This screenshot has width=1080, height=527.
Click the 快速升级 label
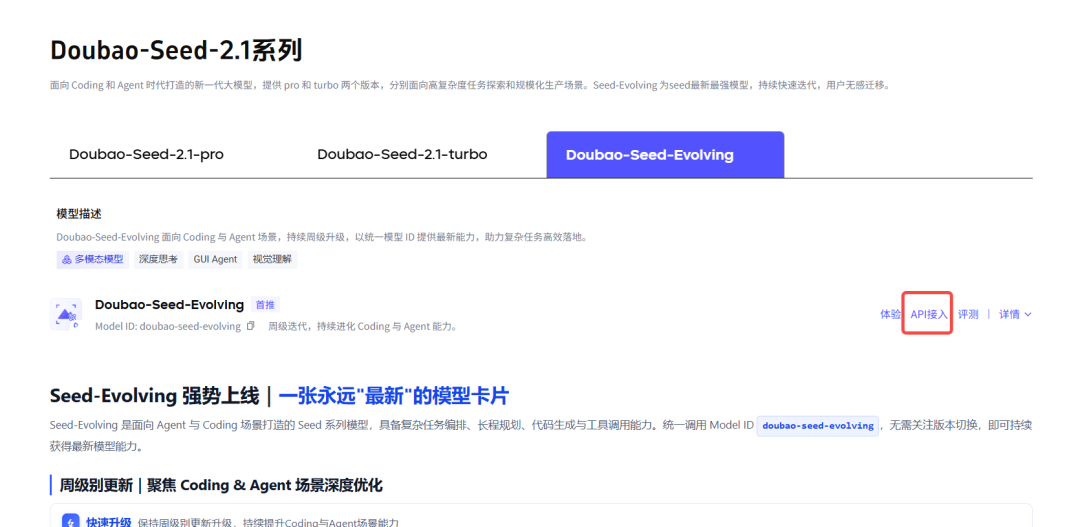pyautogui.click(x=109, y=522)
